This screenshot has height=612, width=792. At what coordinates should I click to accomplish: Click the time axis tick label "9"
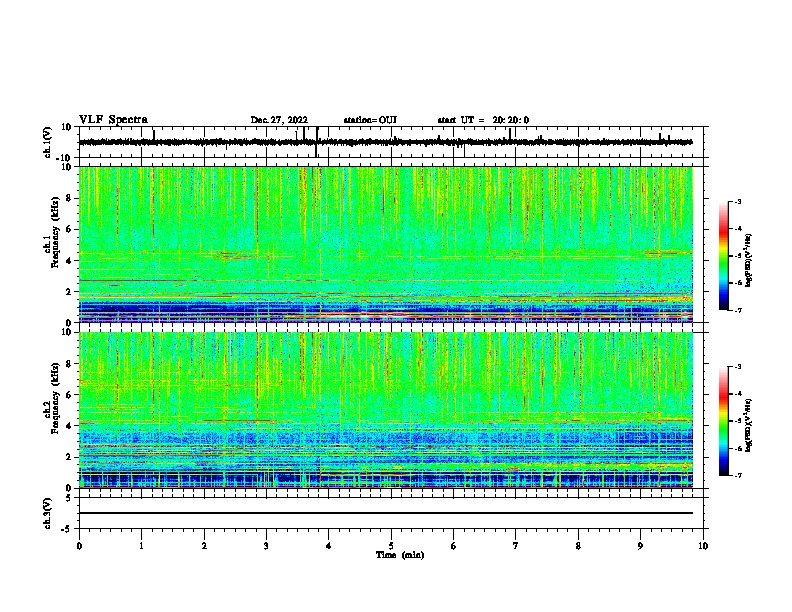pos(640,546)
